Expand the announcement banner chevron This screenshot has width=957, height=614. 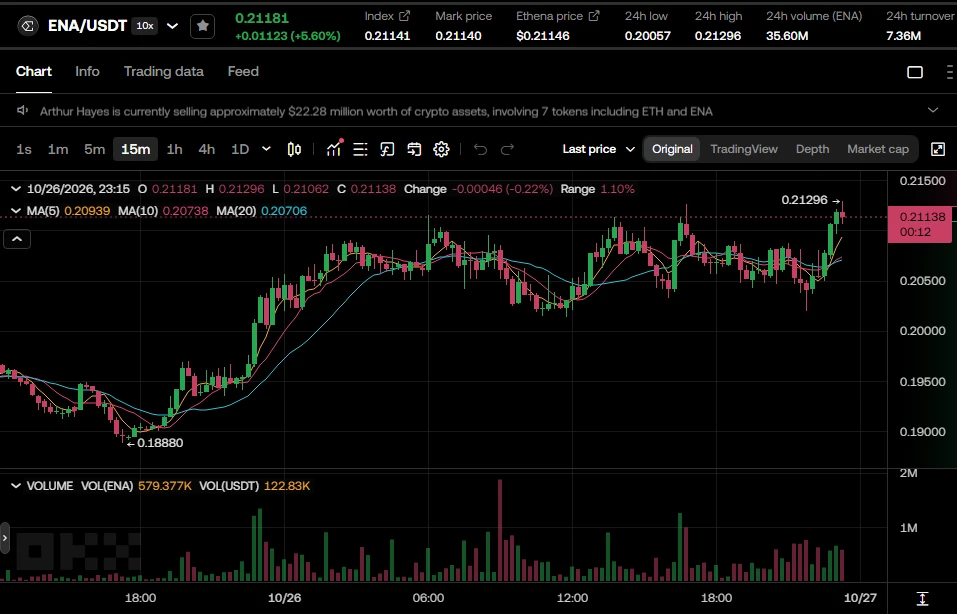(x=933, y=110)
